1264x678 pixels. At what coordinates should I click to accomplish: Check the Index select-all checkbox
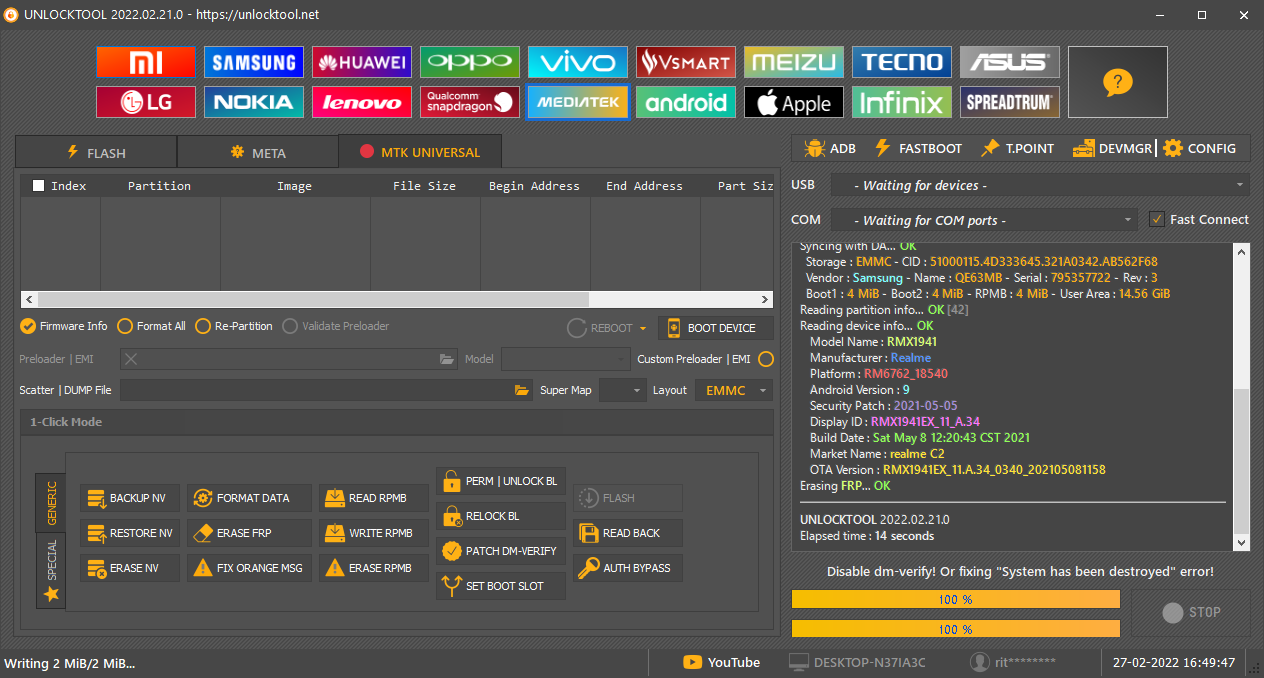coord(39,185)
